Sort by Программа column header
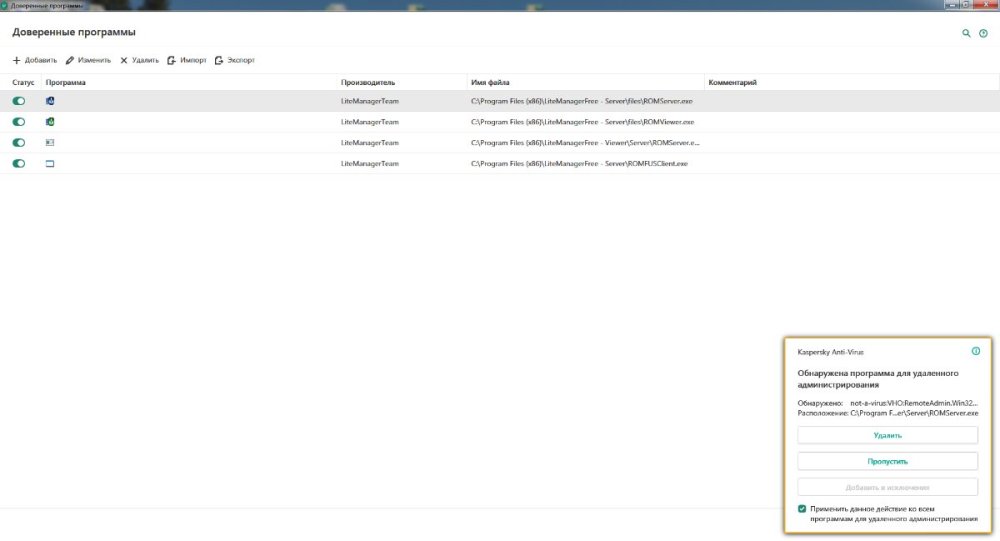Screen dimensions: 1000x541 [66, 82]
